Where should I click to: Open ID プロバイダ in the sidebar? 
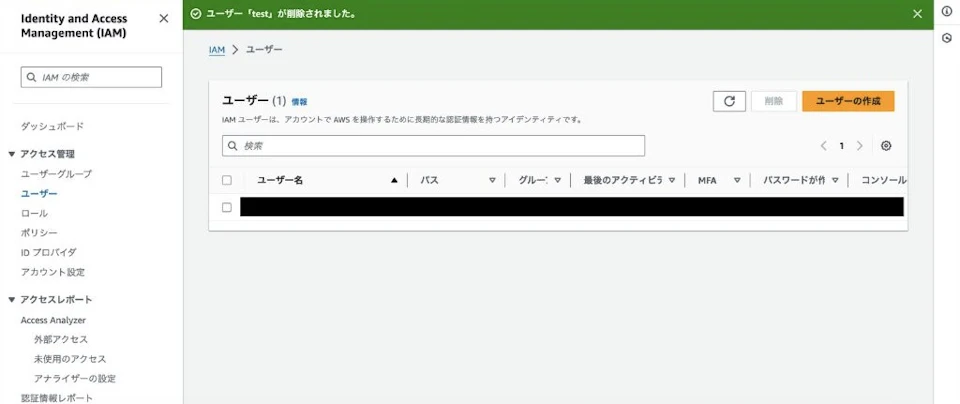coord(49,252)
